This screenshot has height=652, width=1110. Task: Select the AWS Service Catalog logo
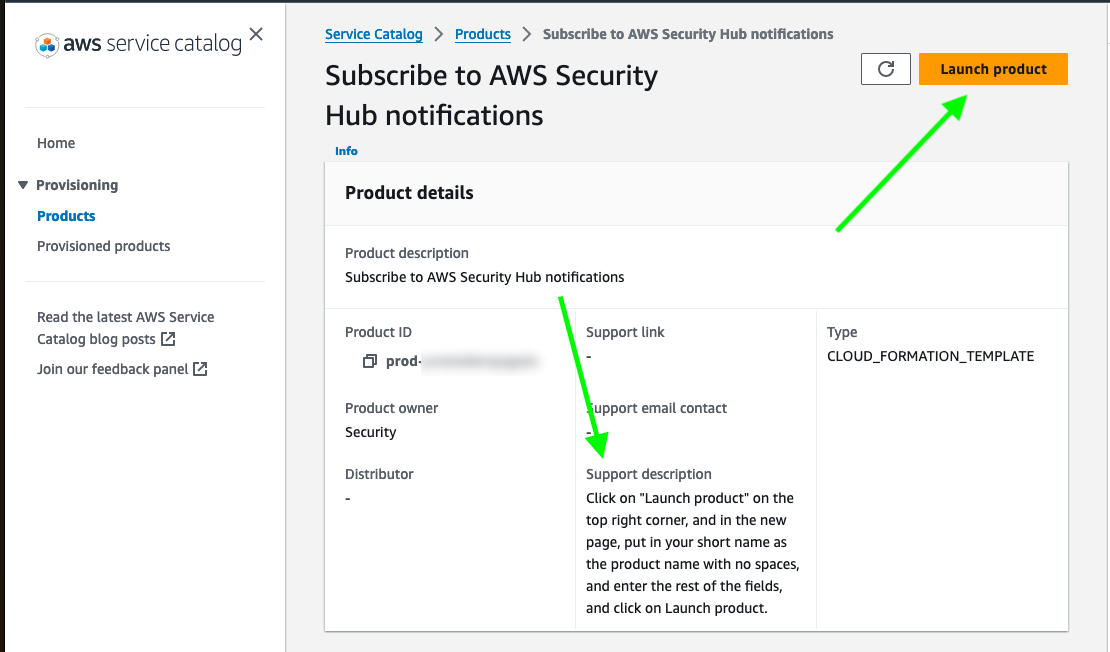(140, 44)
